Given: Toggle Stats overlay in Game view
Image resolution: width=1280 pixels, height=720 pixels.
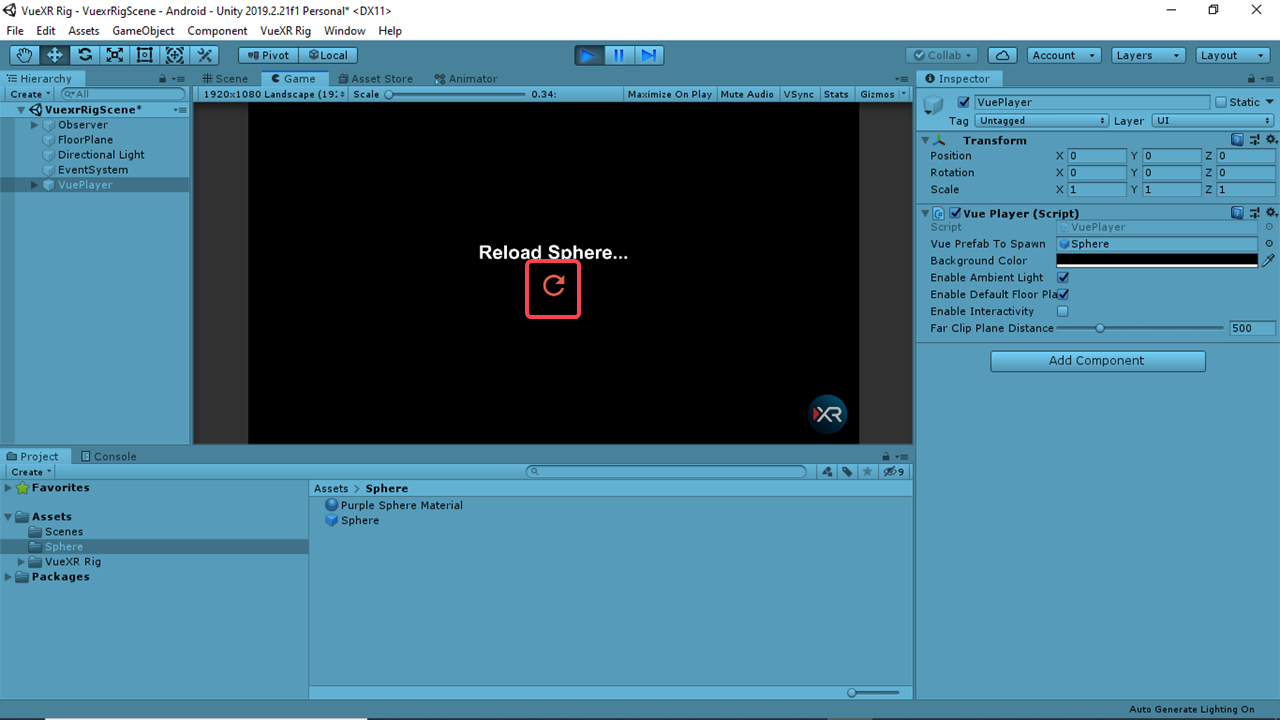Looking at the screenshot, I should click(837, 94).
